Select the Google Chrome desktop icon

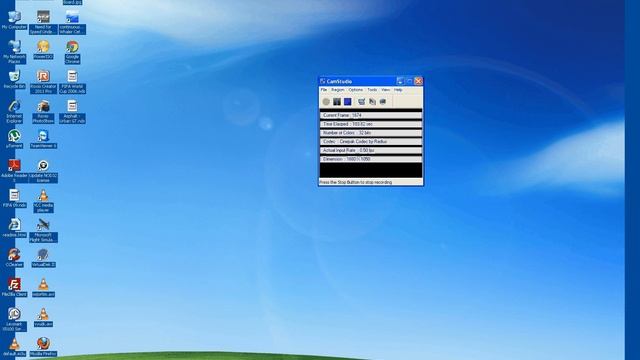click(x=72, y=52)
